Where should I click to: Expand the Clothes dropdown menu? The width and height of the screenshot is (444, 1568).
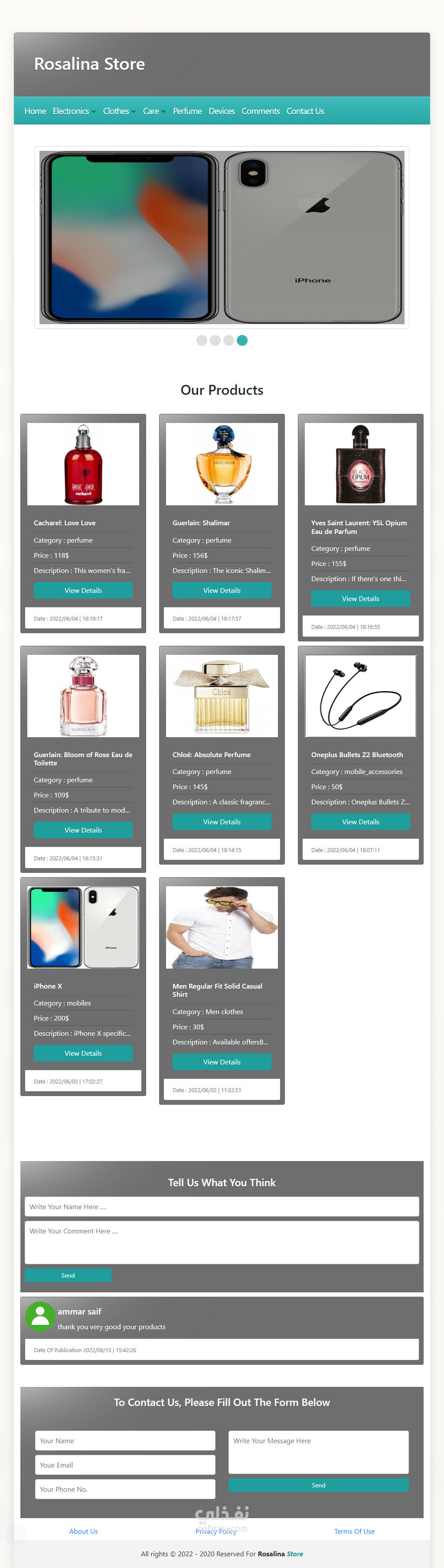[x=119, y=111]
